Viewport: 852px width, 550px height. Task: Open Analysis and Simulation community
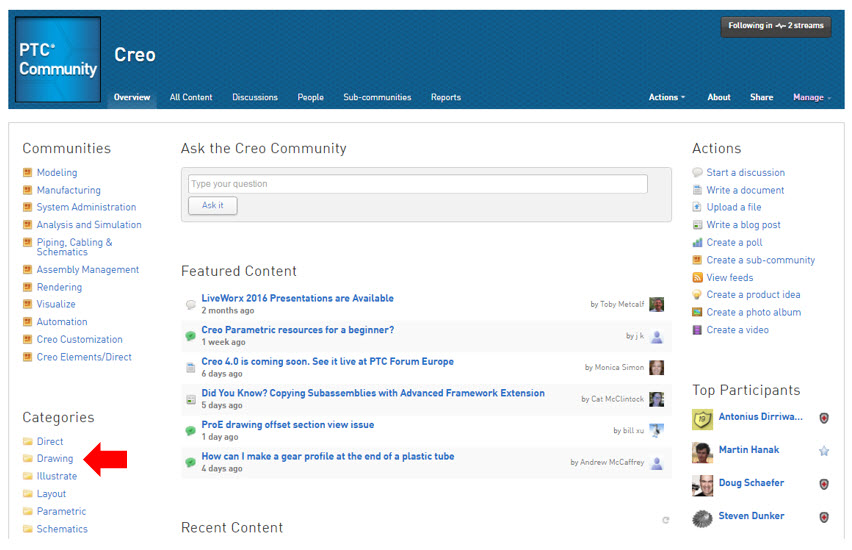89,224
